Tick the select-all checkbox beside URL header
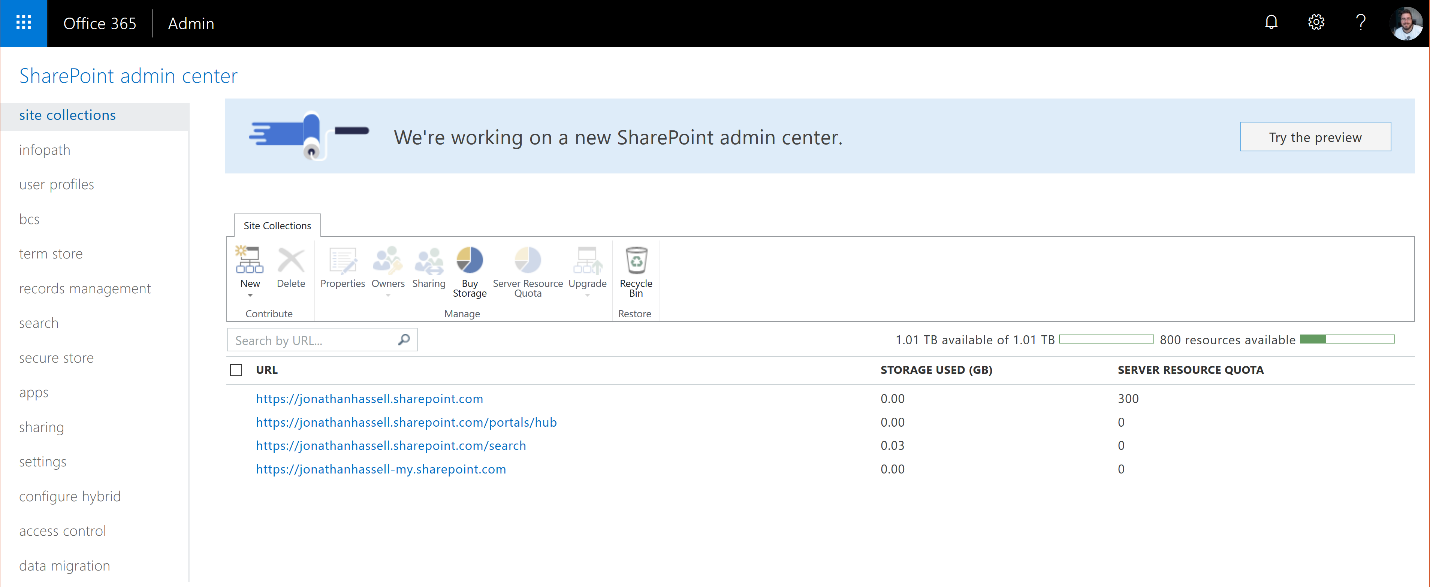This screenshot has height=587, width=1430. (236, 370)
